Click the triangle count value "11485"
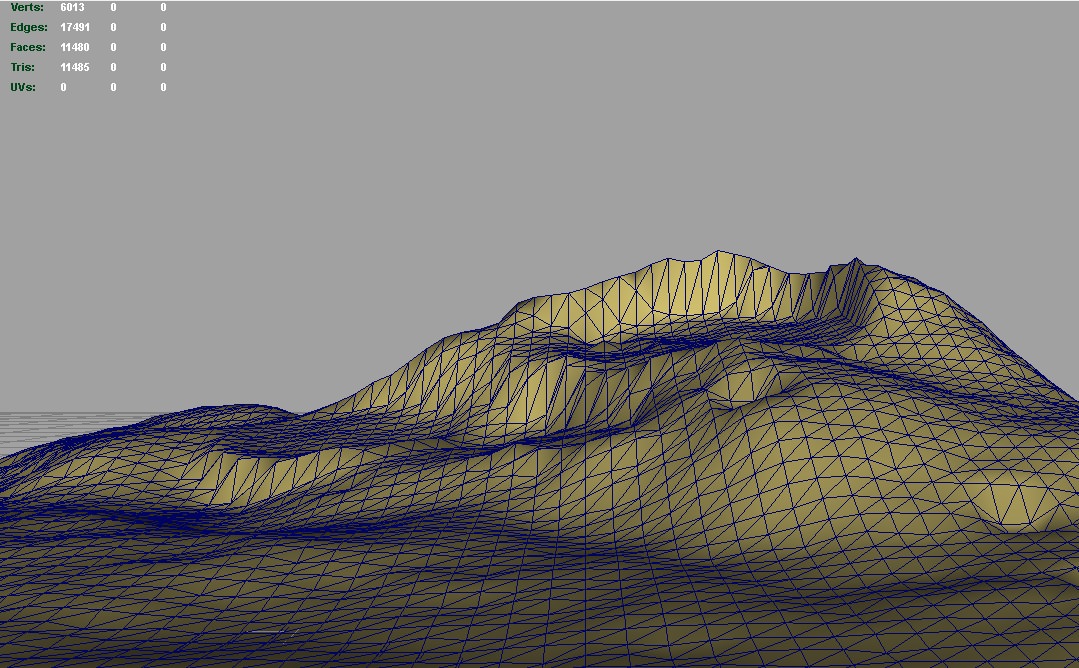The height and width of the screenshot is (668, 1079). pos(75,67)
